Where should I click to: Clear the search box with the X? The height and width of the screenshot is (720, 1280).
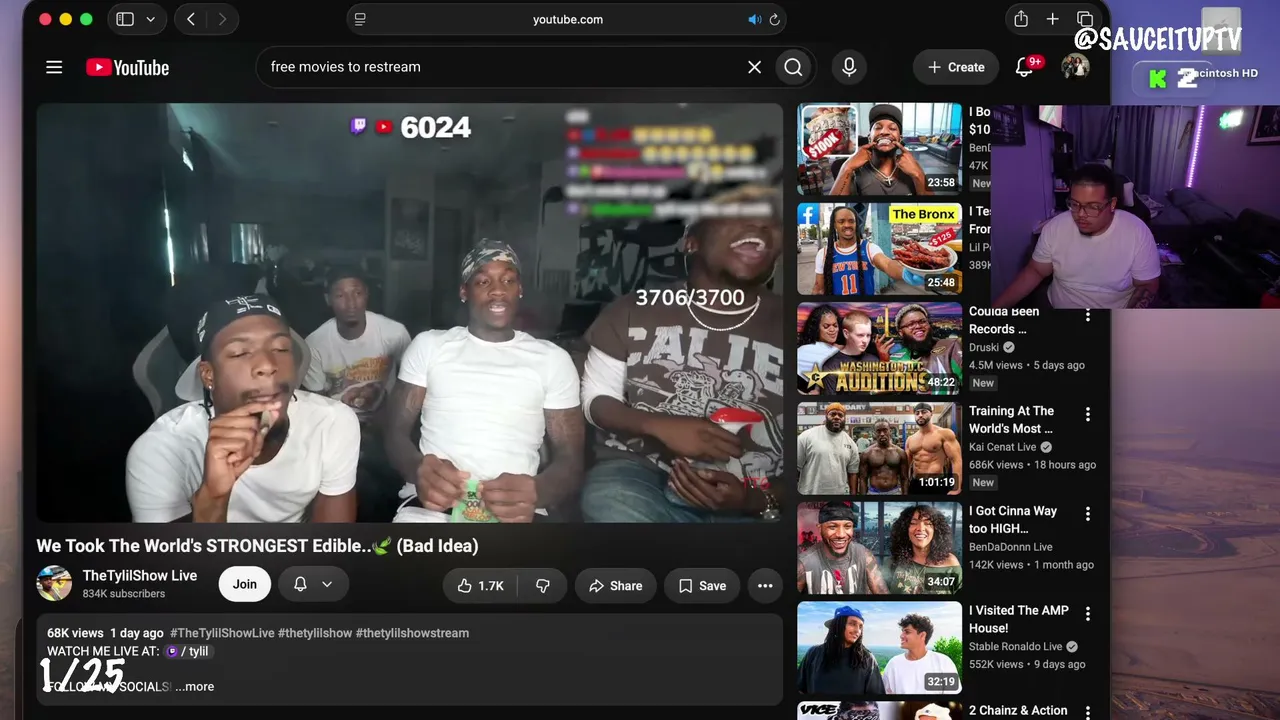pyautogui.click(x=754, y=67)
